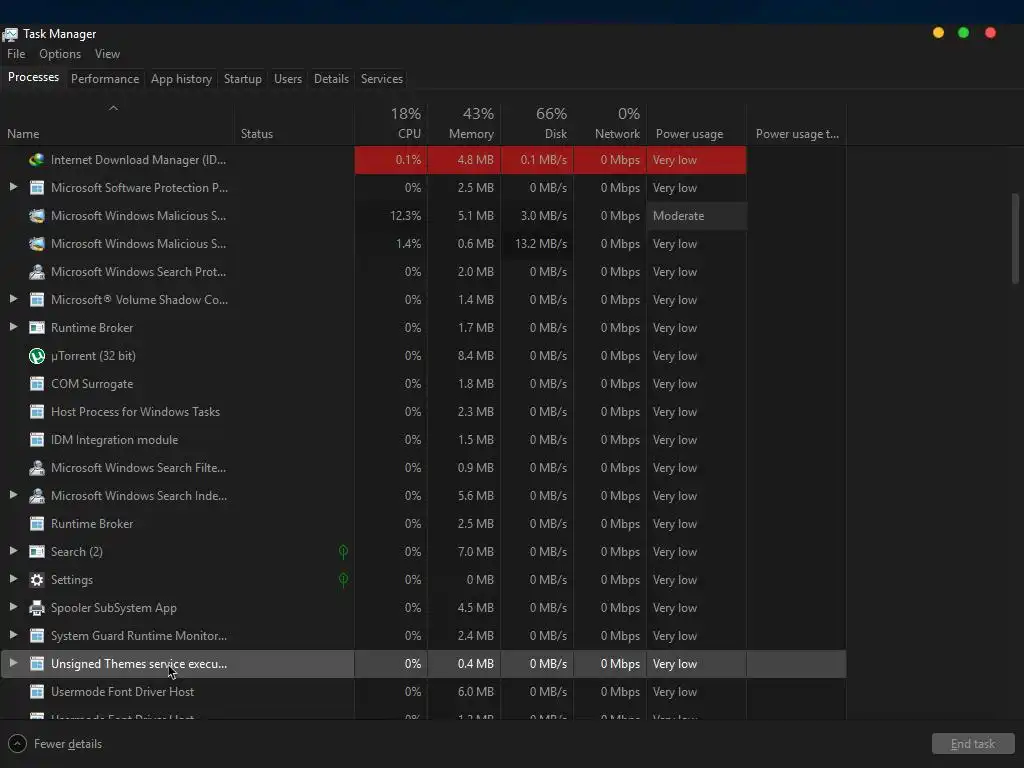Screen dimensions: 1024x768
Task: Click the Unsigned Themes service icon
Action: pyautogui.click(x=37, y=664)
